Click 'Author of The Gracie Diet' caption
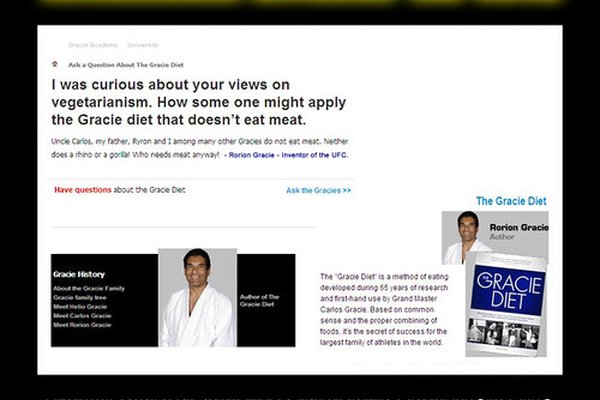The height and width of the screenshot is (400, 600). (x=259, y=300)
